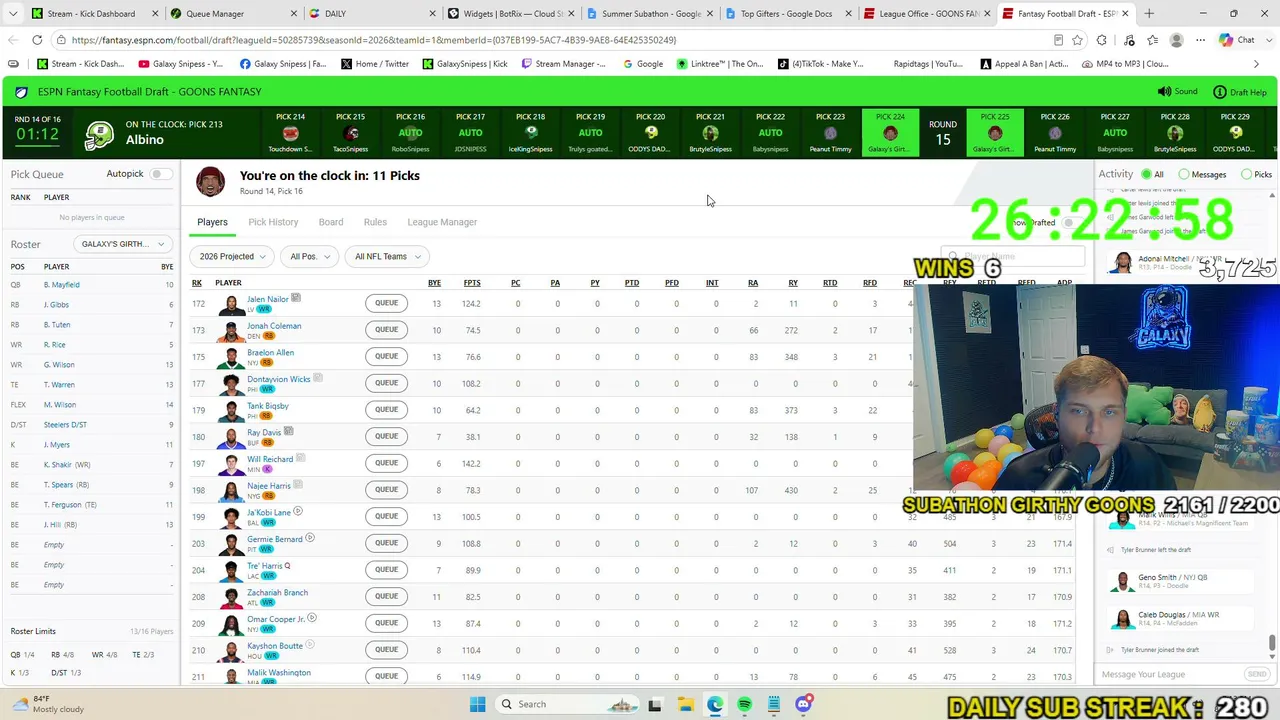The height and width of the screenshot is (720, 1280).
Task: Open the League Manager tab
Action: [x=442, y=222]
